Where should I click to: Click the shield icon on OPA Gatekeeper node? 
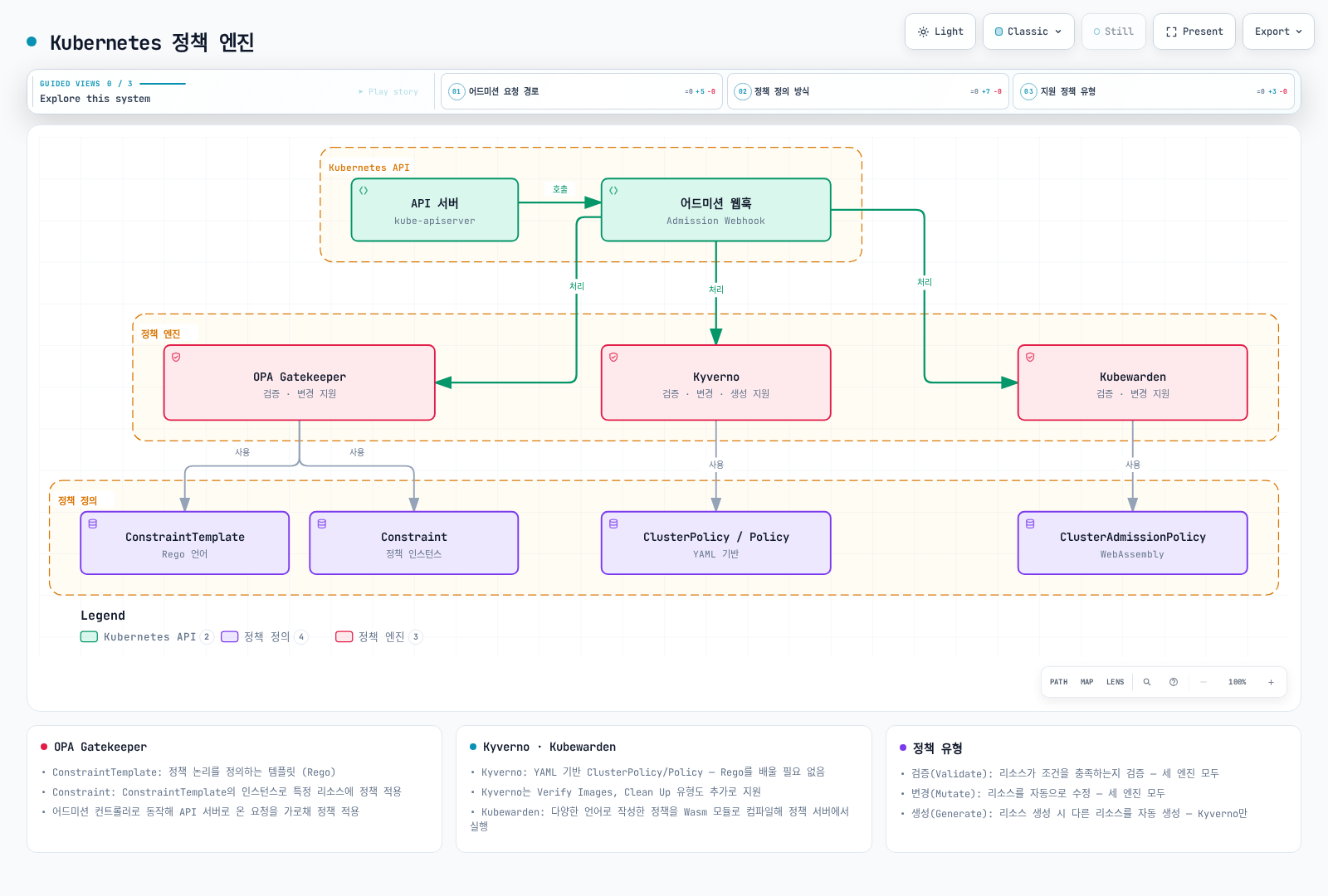pyautogui.click(x=176, y=358)
